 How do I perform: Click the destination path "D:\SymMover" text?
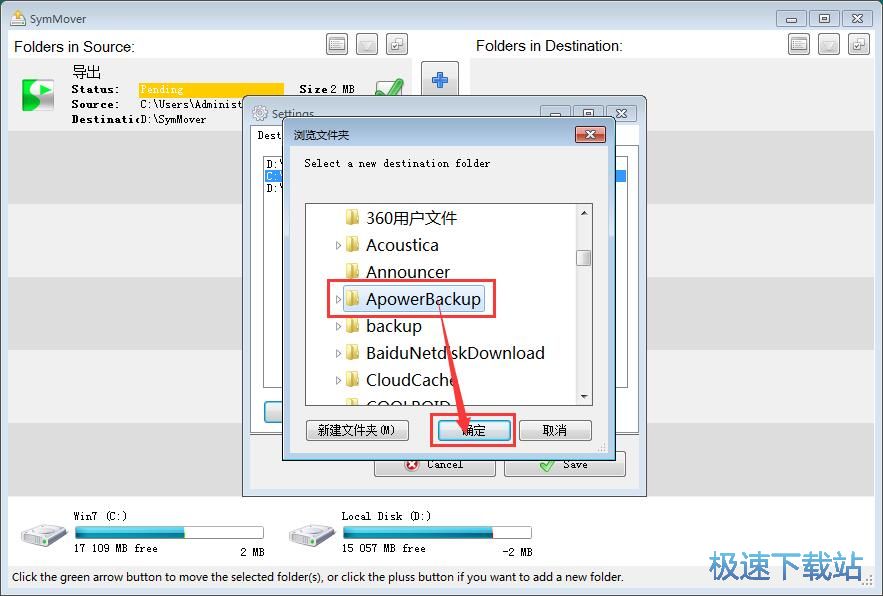point(173,119)
